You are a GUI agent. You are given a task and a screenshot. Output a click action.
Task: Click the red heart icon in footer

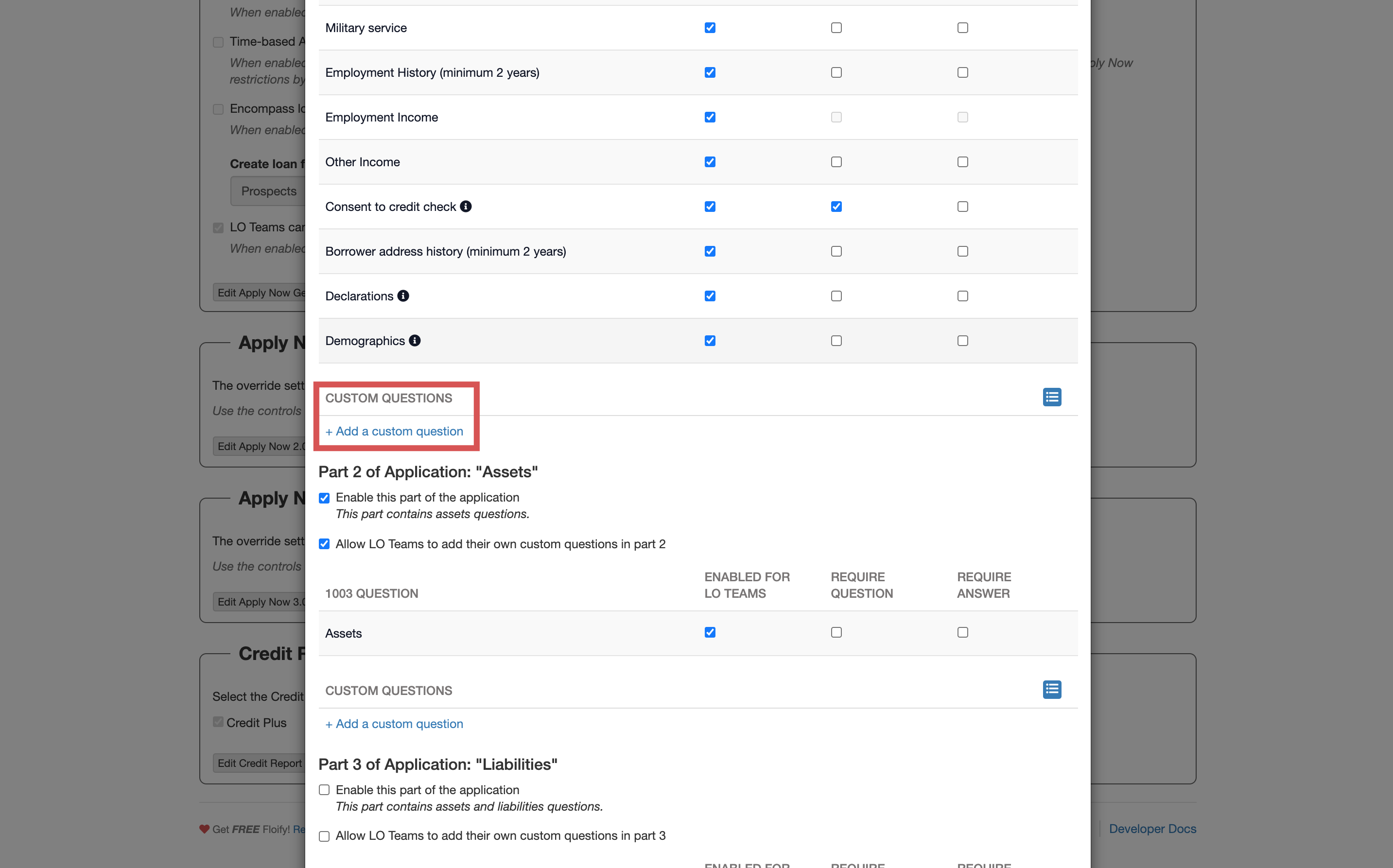click(204, 829)
